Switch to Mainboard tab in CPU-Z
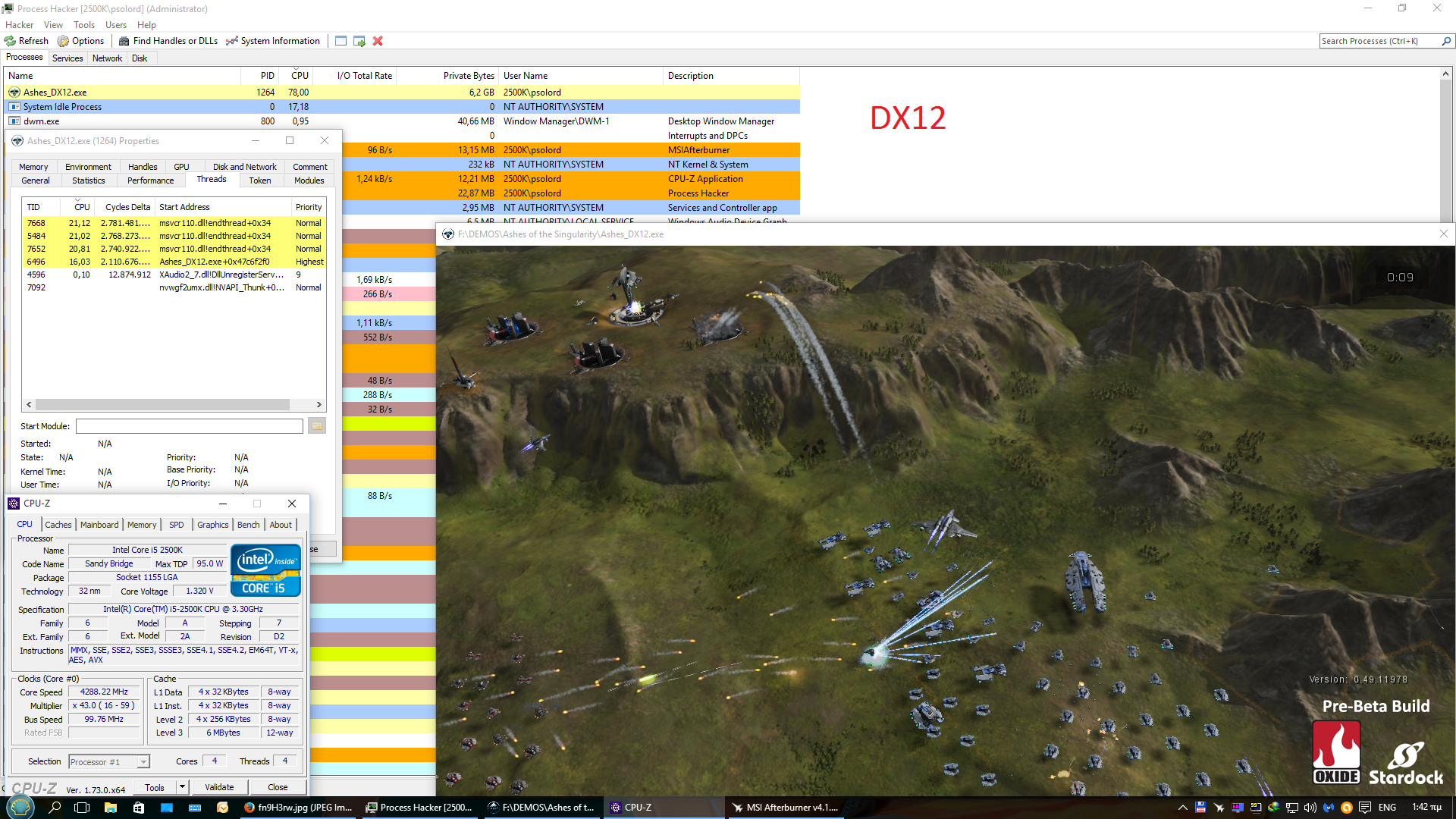Image resolution: width=1456 pixels, height=819 pixels. tap(99, 525)
